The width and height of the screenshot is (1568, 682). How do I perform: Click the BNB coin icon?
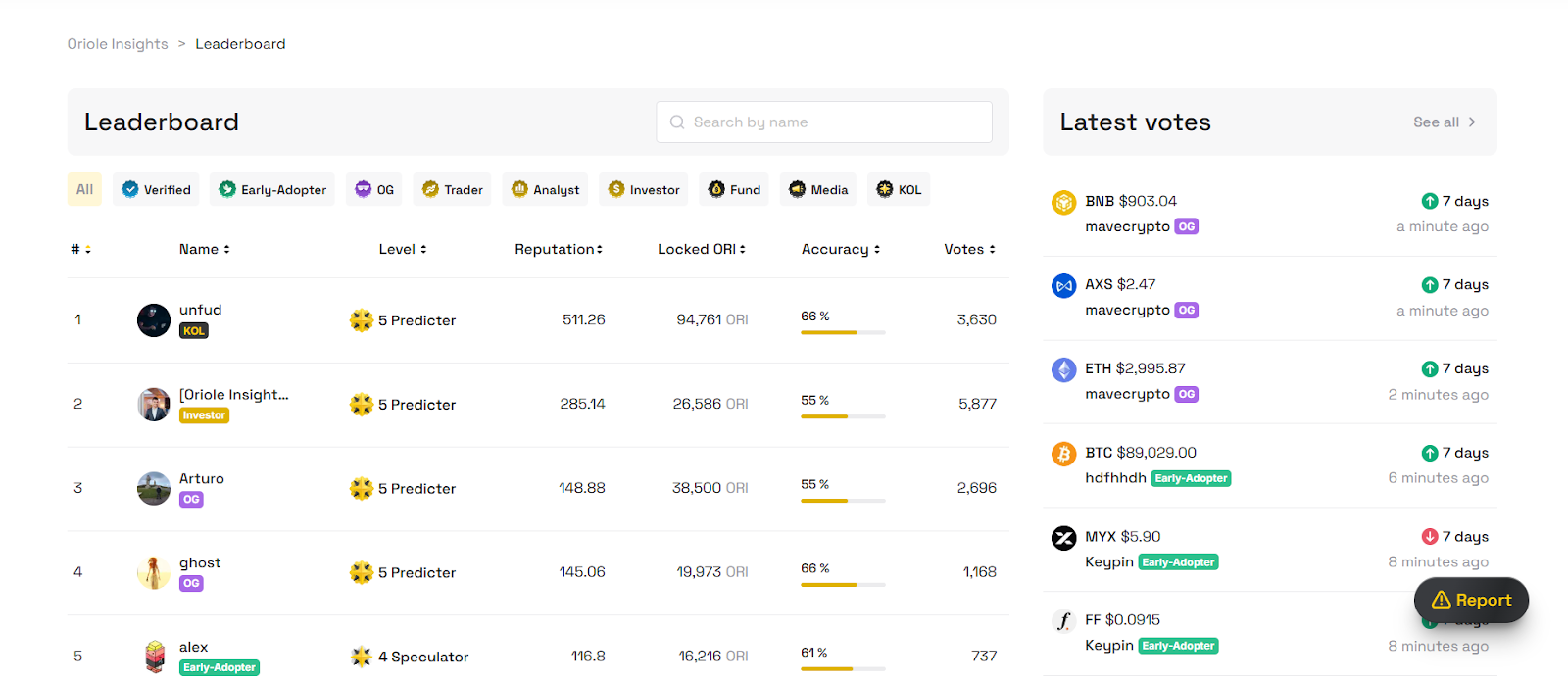point(1063,202)
